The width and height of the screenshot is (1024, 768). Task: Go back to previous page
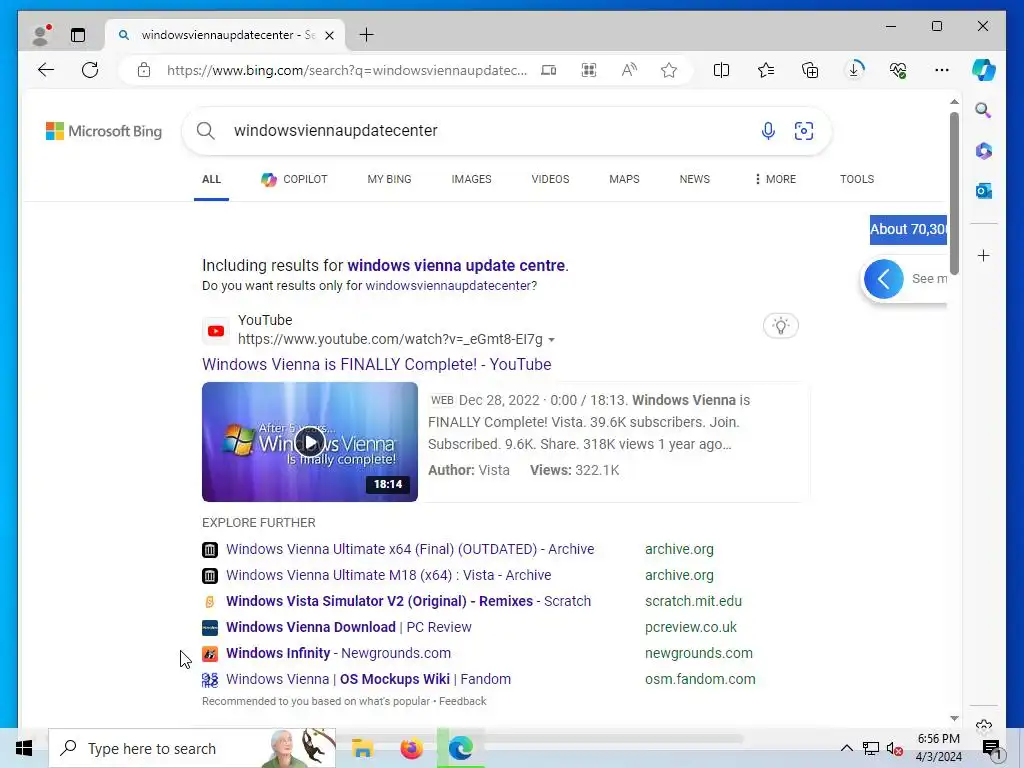[x=46, y=70]
